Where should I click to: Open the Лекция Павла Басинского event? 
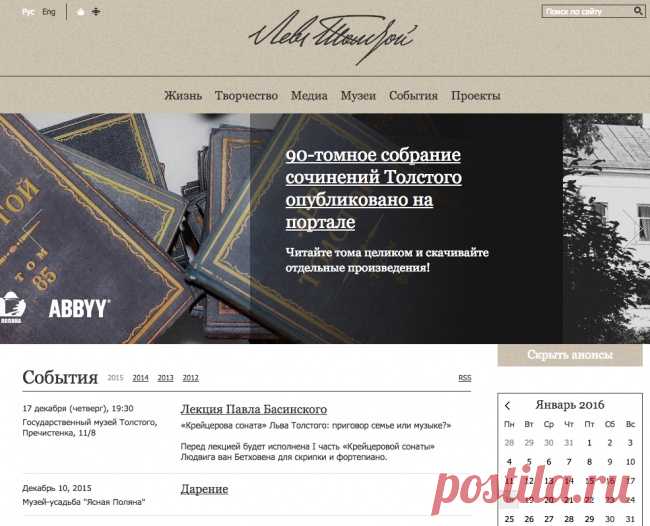[254, 410]
